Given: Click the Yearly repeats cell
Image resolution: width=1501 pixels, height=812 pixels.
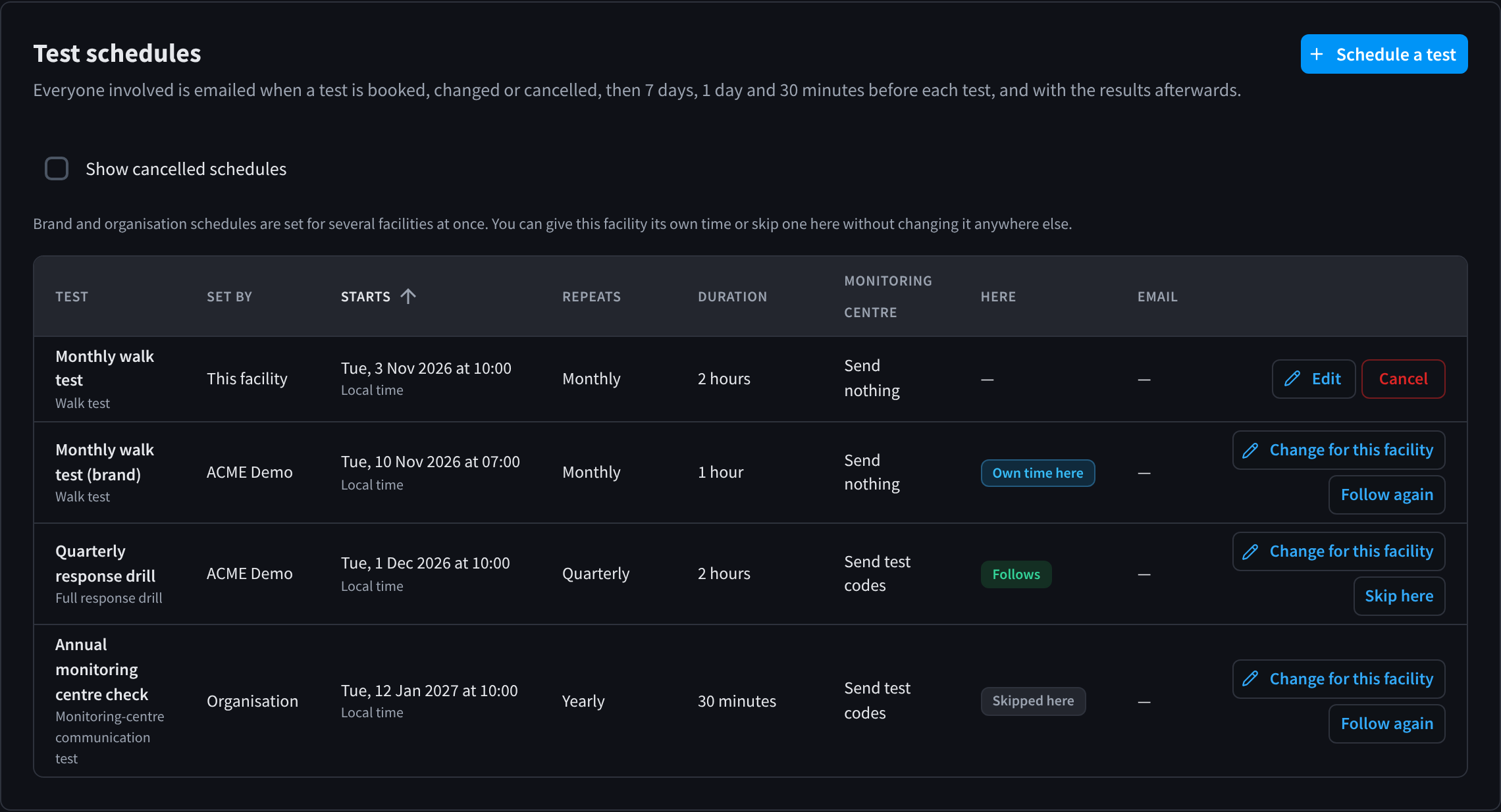Looking at the screenshot, I should click(x=583, y=701).
